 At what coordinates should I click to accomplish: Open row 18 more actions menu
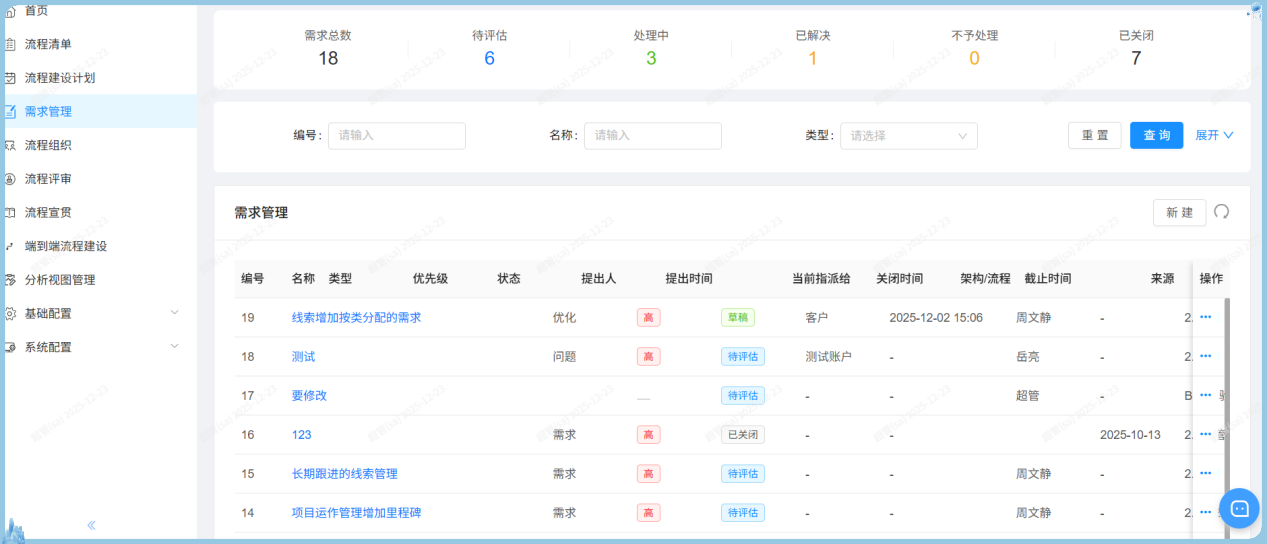tap(1205, 356)
